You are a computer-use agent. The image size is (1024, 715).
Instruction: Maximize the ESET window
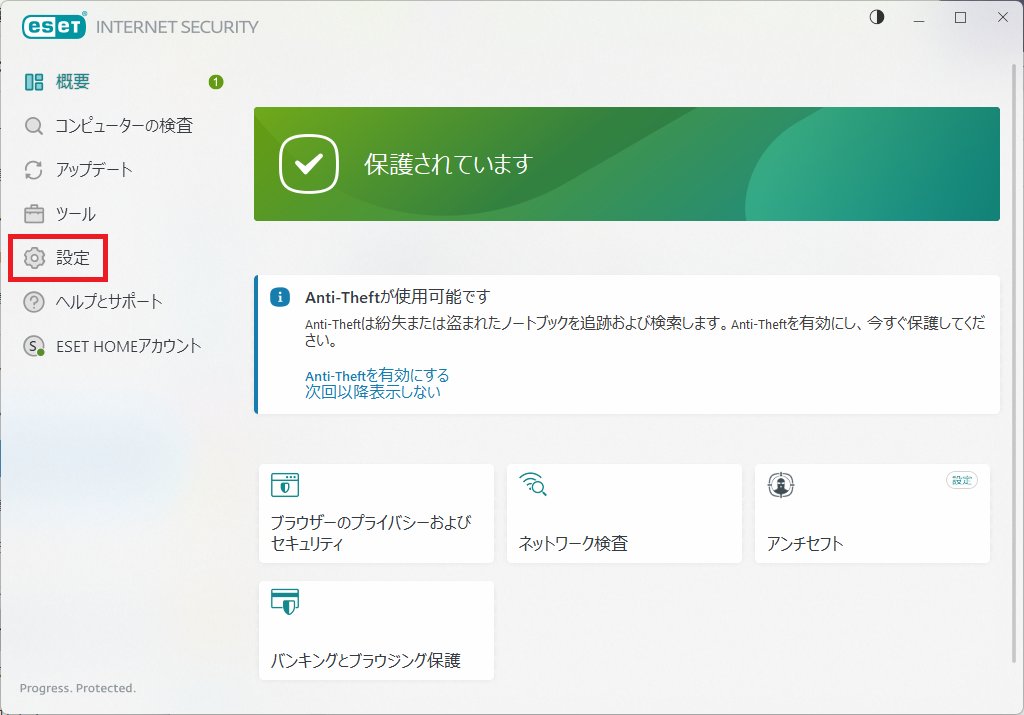pyautogui.click(x=961, y=18)
